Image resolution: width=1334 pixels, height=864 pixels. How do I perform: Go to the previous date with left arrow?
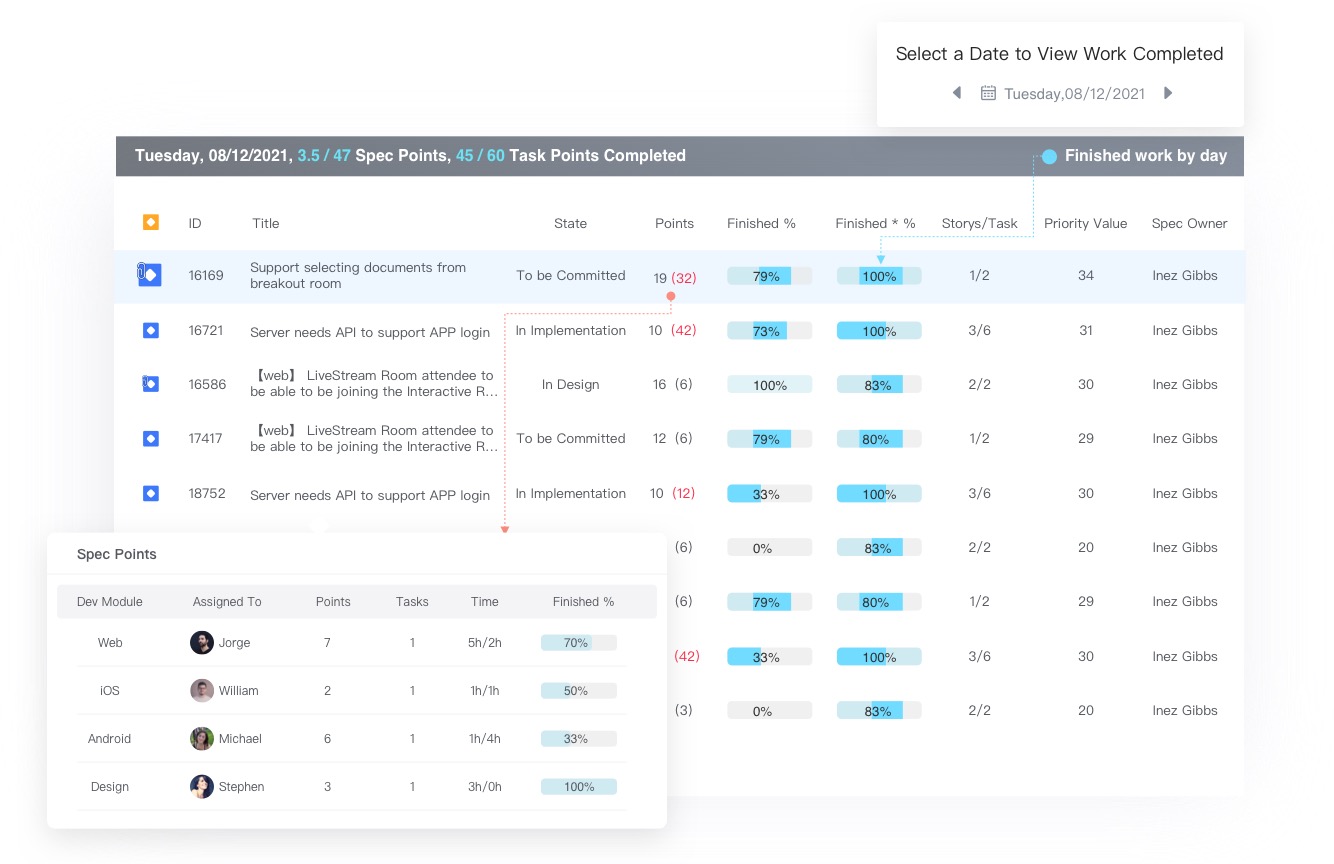(956, 93)
